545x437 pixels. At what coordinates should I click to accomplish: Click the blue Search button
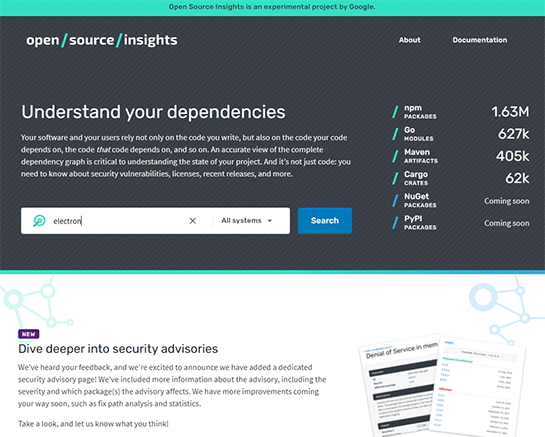(x=325, y=221)
